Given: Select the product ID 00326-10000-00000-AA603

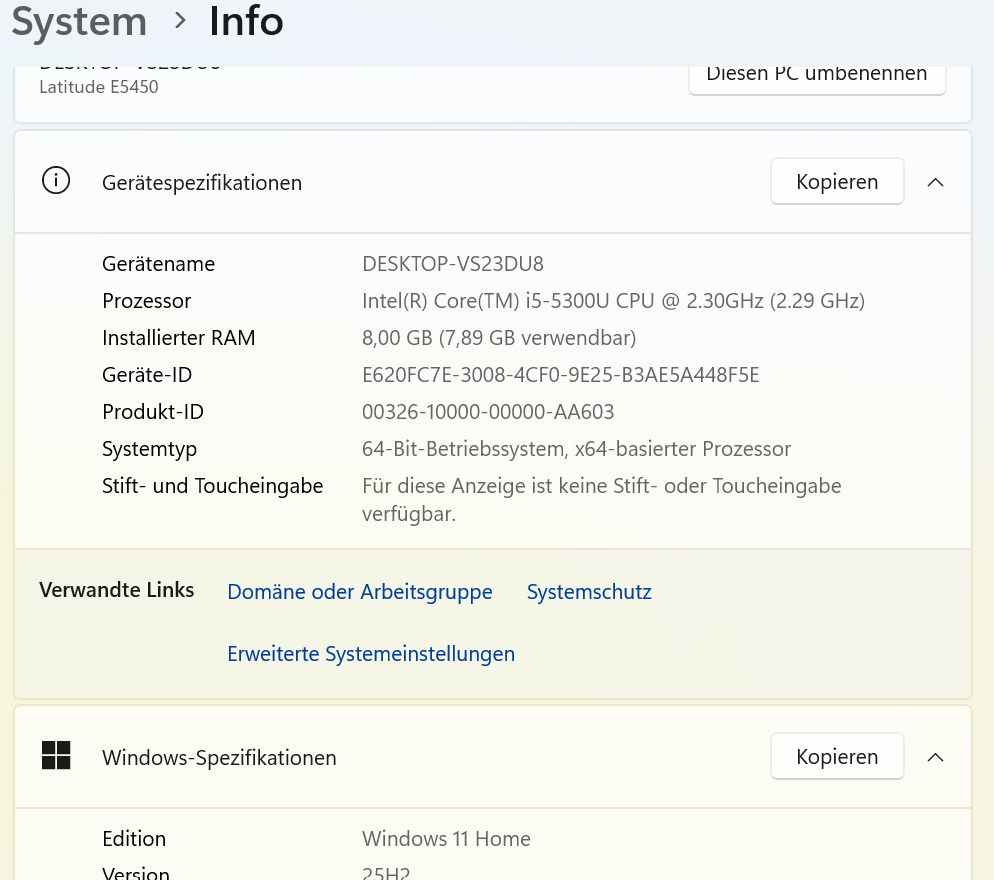Looking at the screenshot, I should (488, 412).
